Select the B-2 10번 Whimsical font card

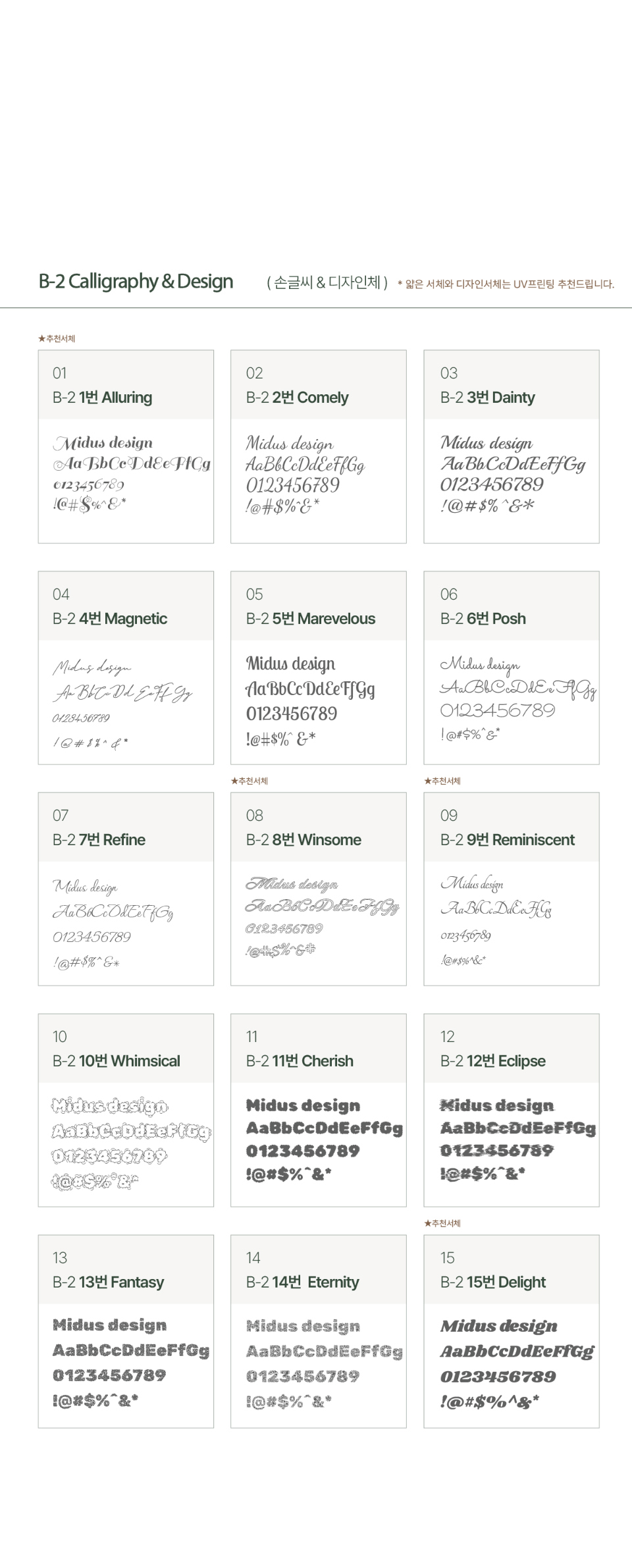[x=126, y=1110]
